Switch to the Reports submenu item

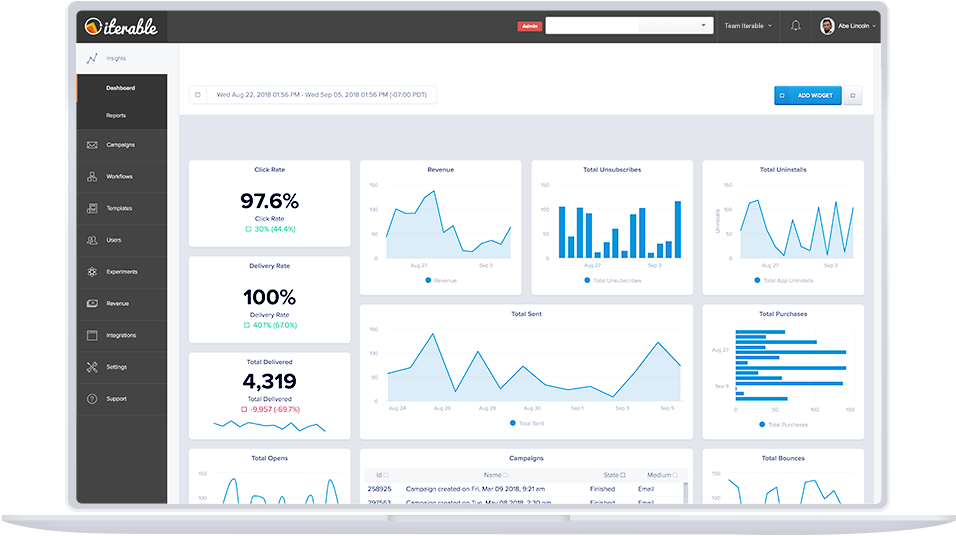point(116,115)
